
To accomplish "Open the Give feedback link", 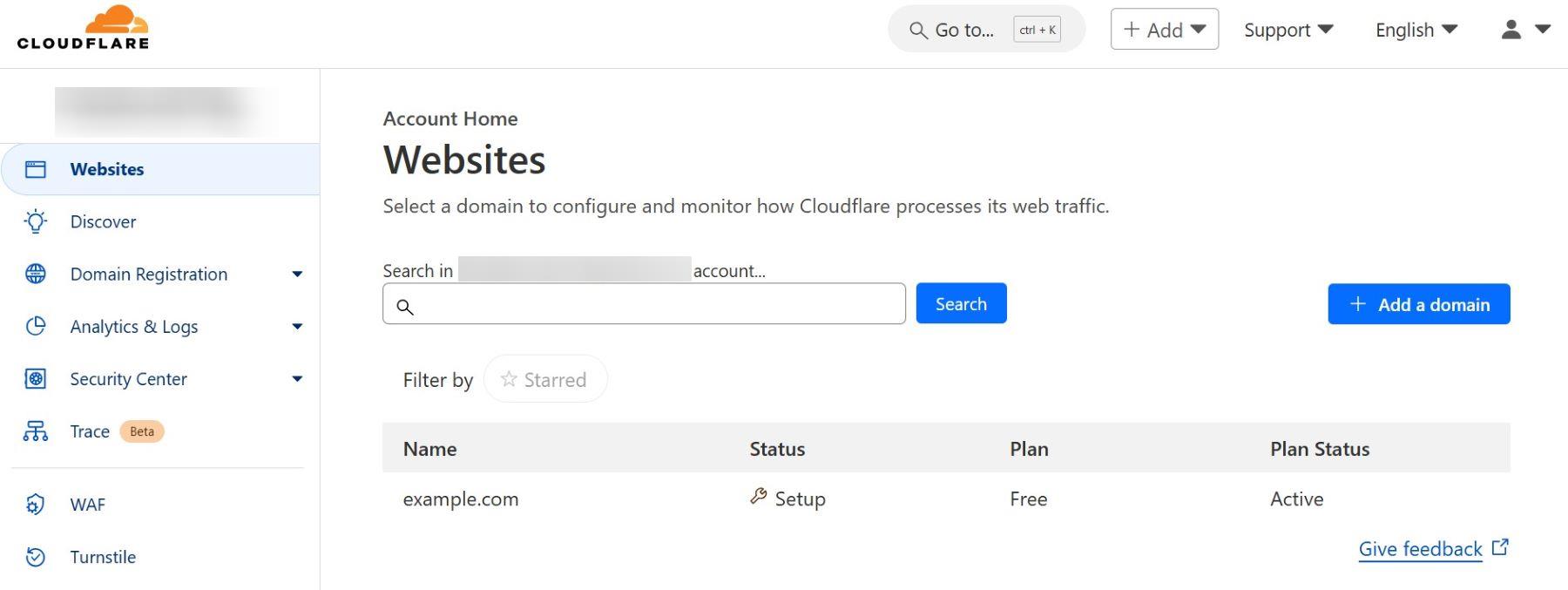I will [1420, 549].
